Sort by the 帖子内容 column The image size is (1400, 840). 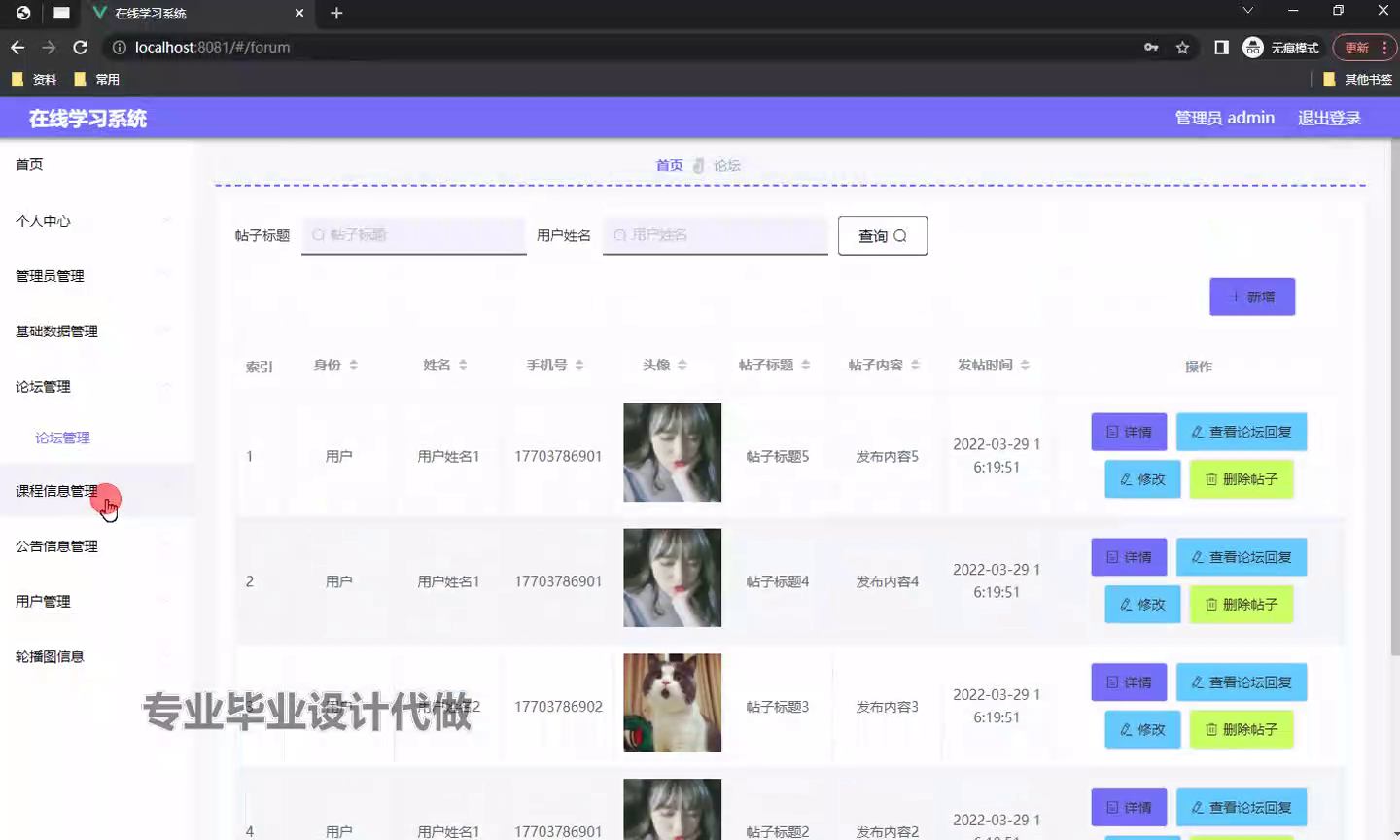(915, 365)
